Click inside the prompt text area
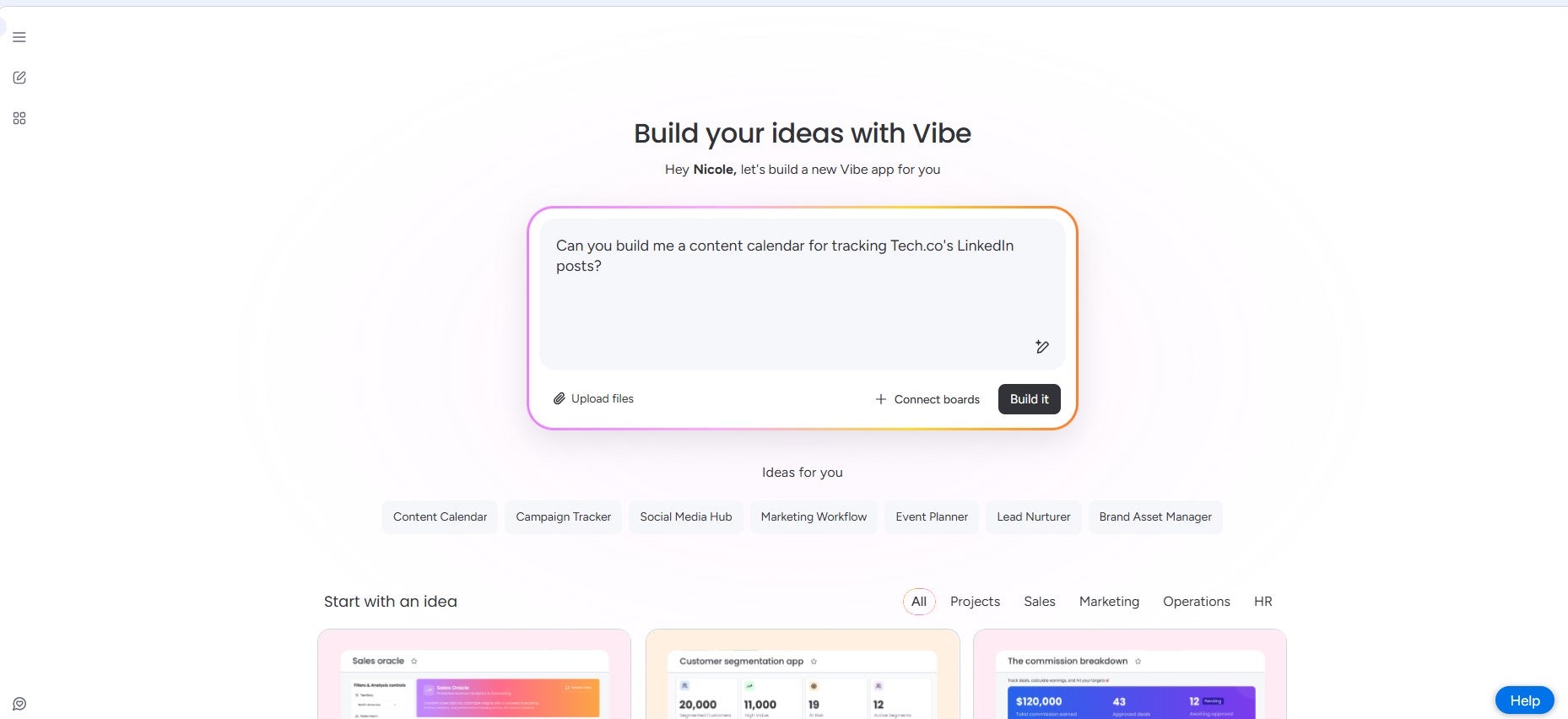The width and height of the screenshot is (1568, 719). pyautogui.click(x=802, y=294)
